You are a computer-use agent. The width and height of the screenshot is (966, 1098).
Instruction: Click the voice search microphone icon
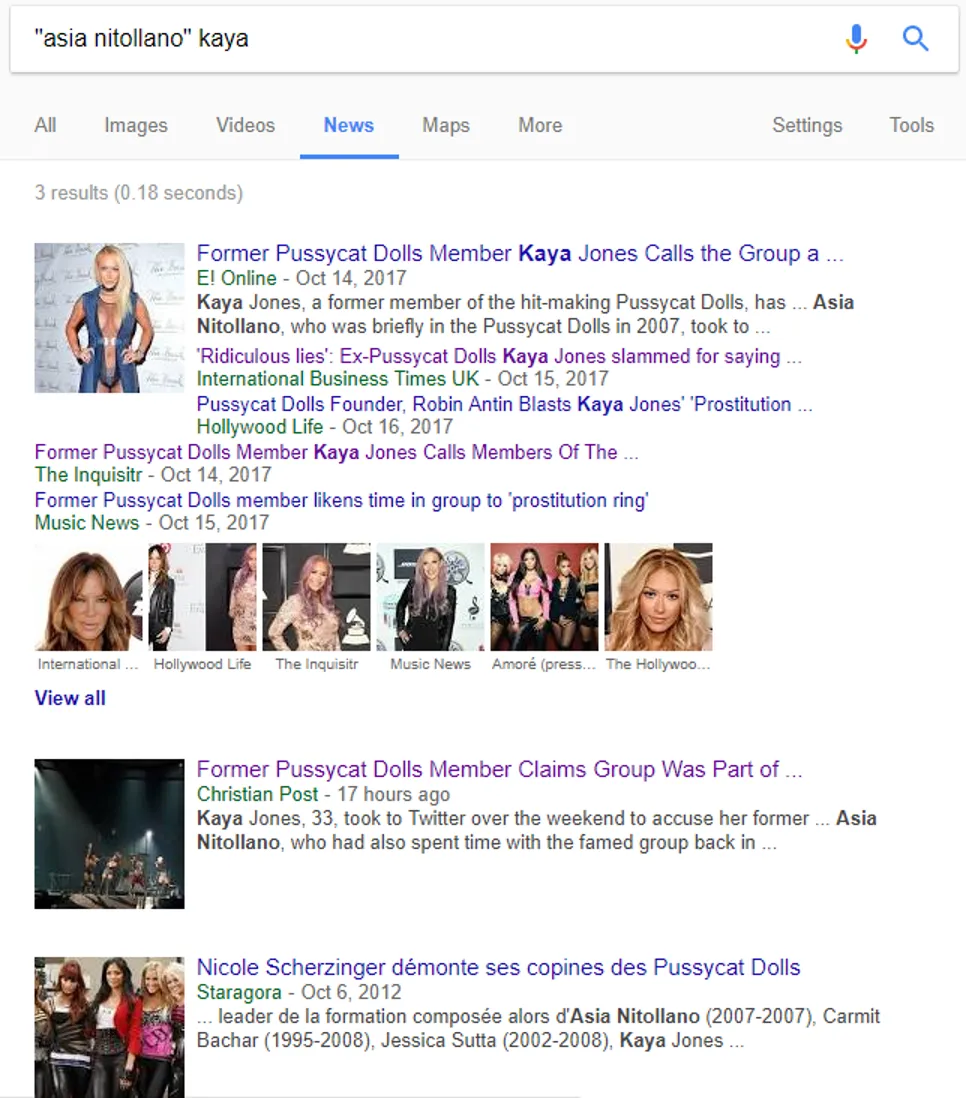856,39
